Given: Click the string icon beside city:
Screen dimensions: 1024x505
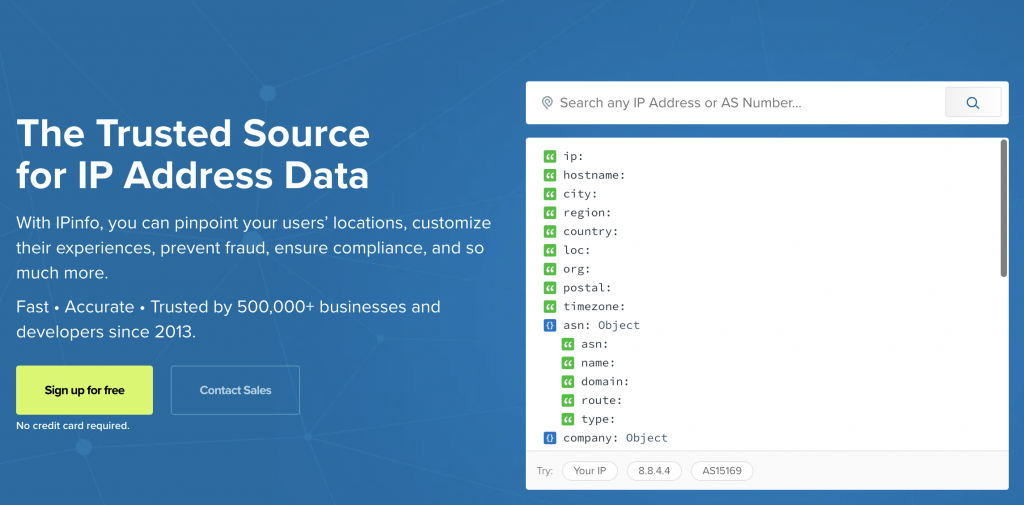Looking at the screenshot, I should (549, 194).
